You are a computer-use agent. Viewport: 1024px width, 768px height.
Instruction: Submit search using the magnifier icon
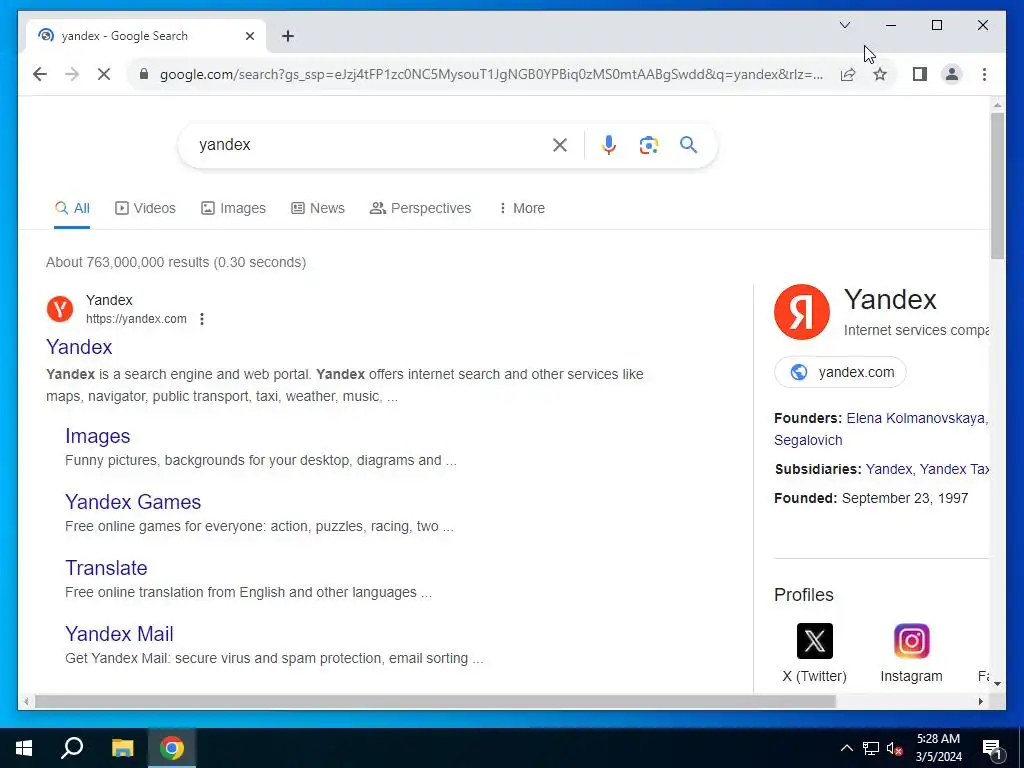(688, 144)
